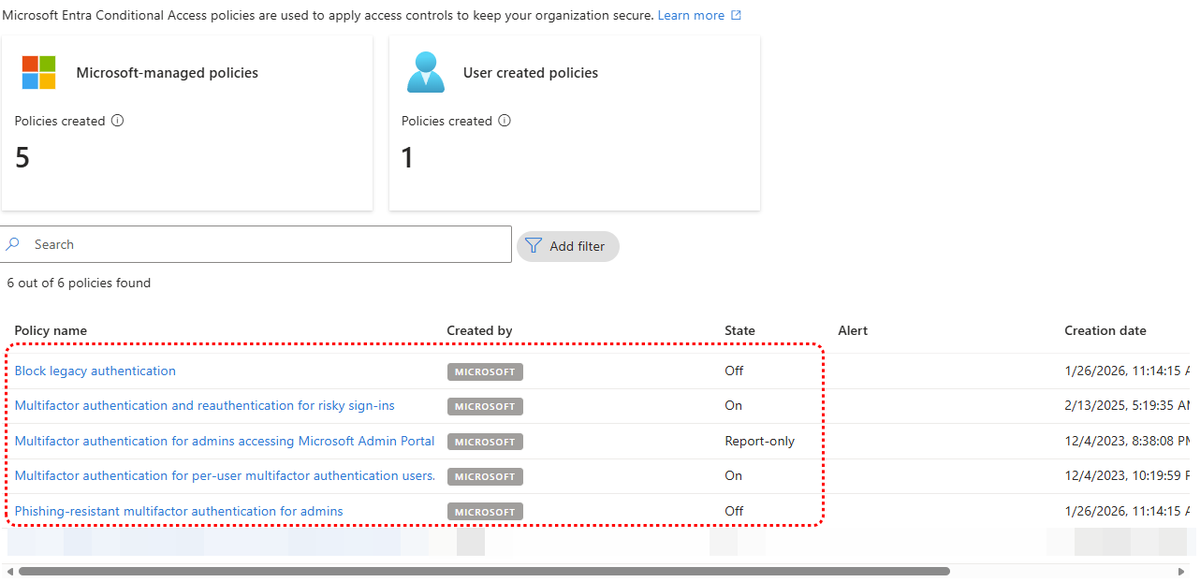Sort by Created by column header

coord(479,331)
